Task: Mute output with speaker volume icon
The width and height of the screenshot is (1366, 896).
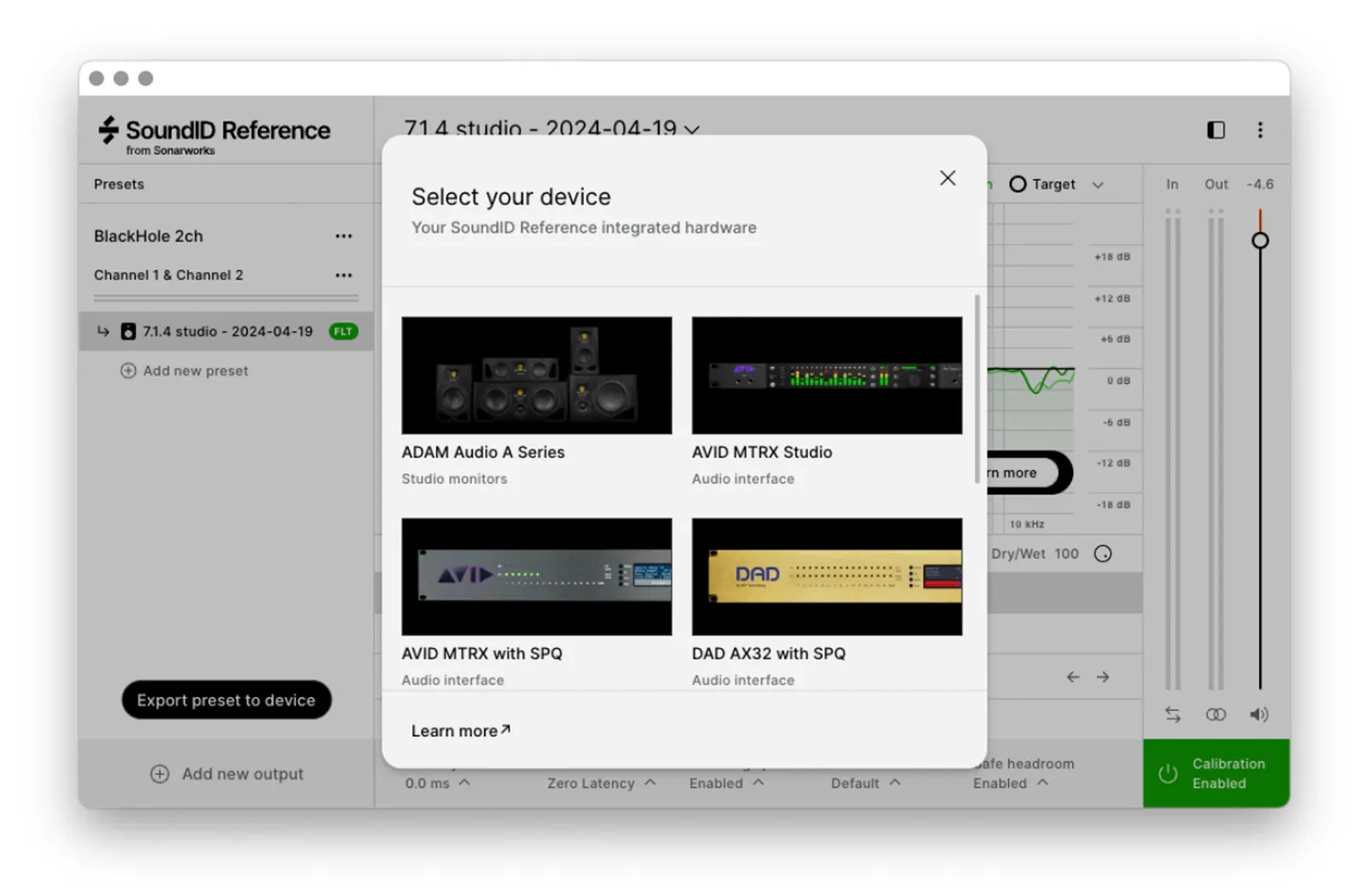Action: [x=1259, y=714]
